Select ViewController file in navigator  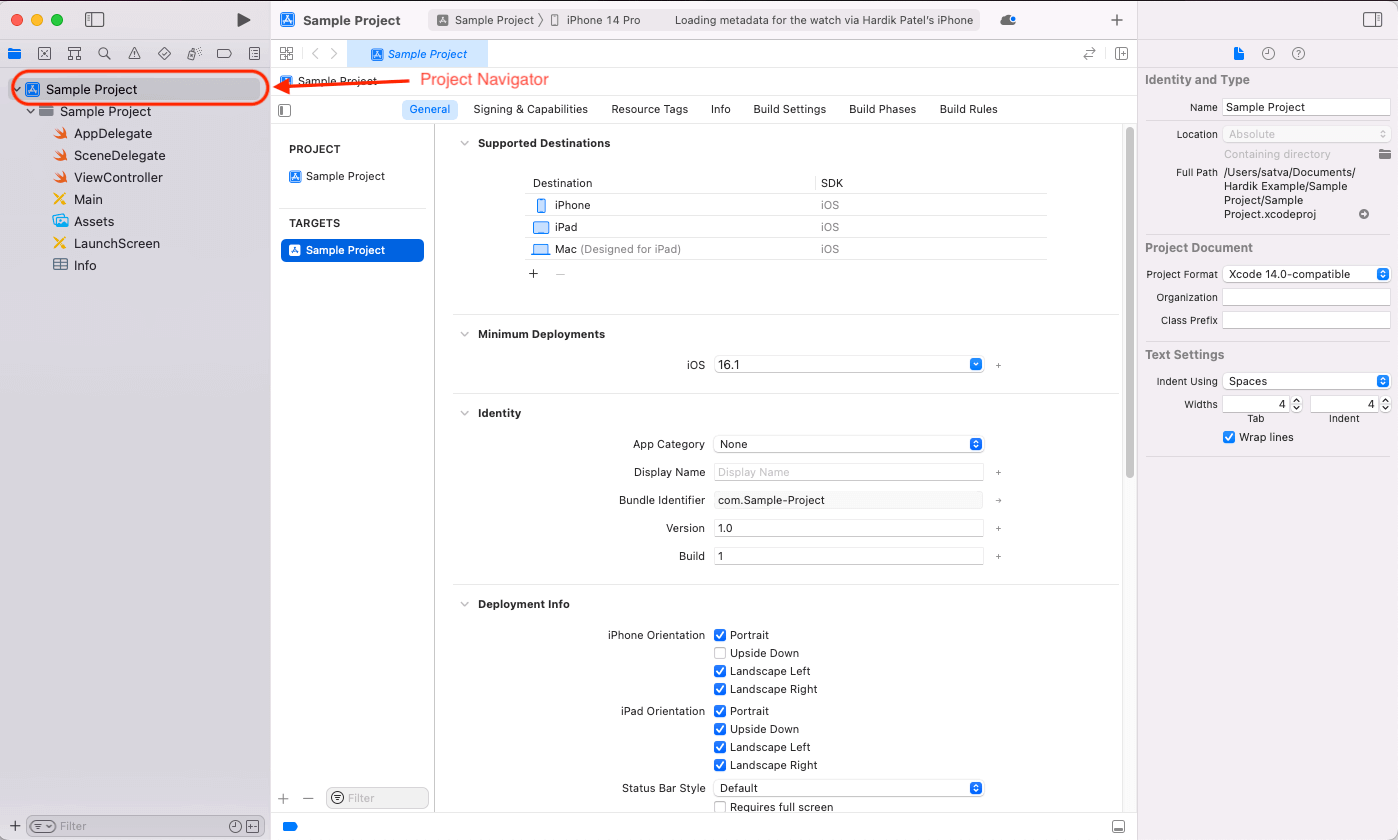coord(118,177)
